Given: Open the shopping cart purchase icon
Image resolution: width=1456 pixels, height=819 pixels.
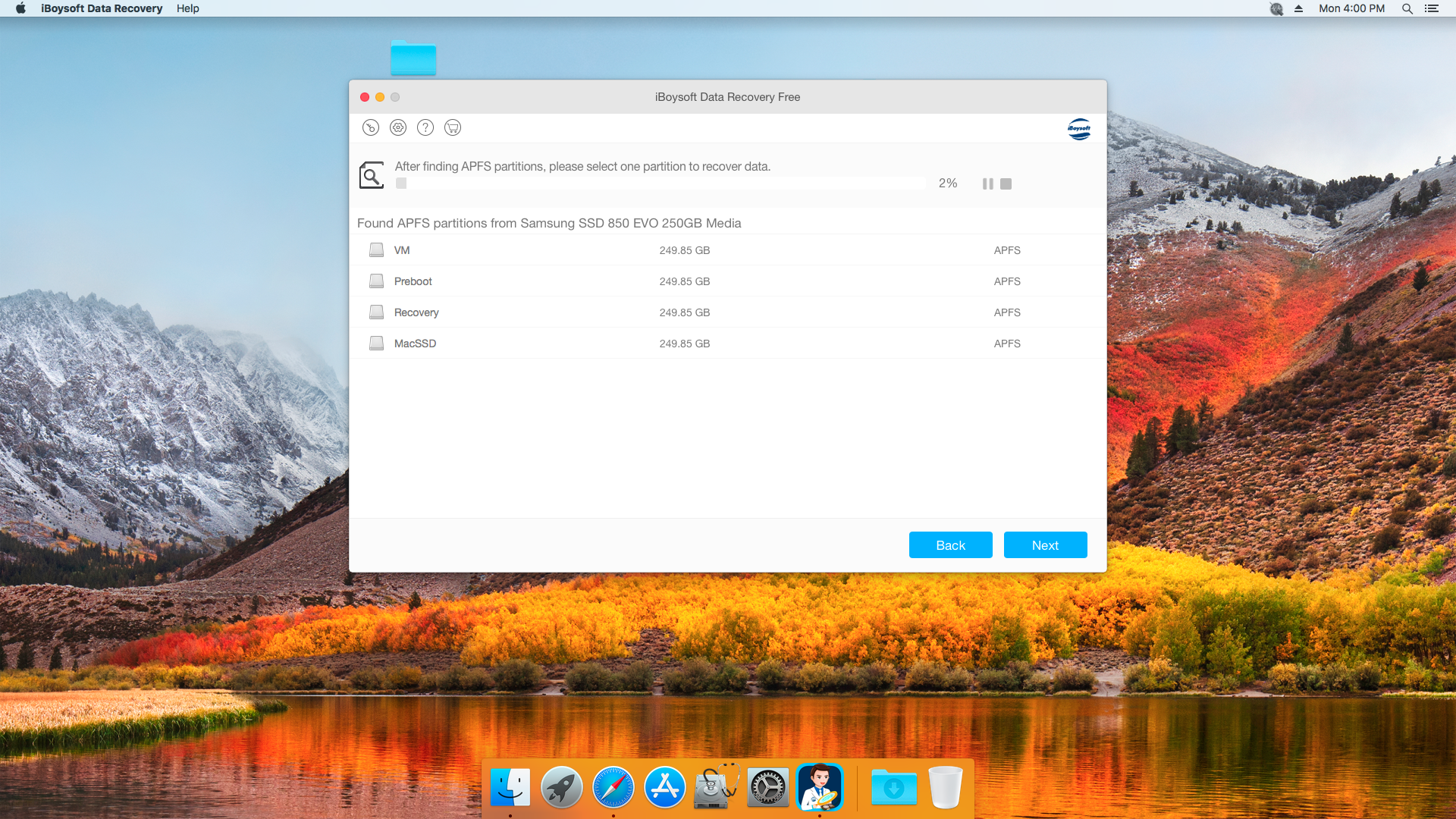Looking at the screenshot, I should [x=453, y=127].
